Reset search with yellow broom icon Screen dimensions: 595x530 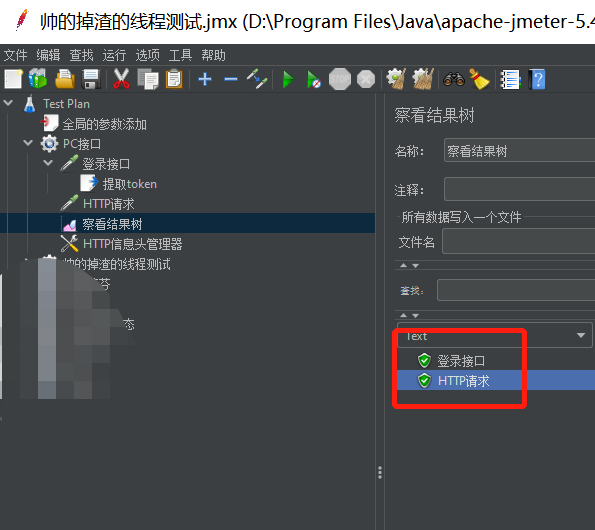[479, 79]
